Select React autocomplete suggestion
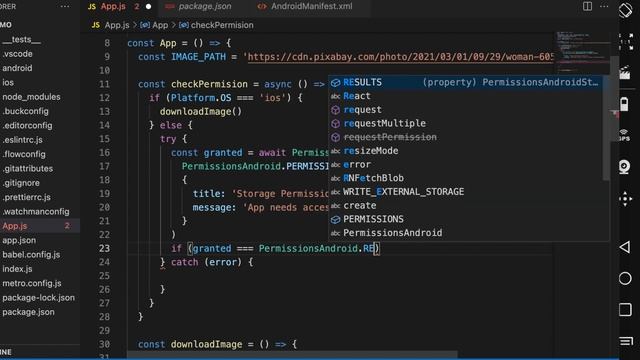 coord(465,96)
